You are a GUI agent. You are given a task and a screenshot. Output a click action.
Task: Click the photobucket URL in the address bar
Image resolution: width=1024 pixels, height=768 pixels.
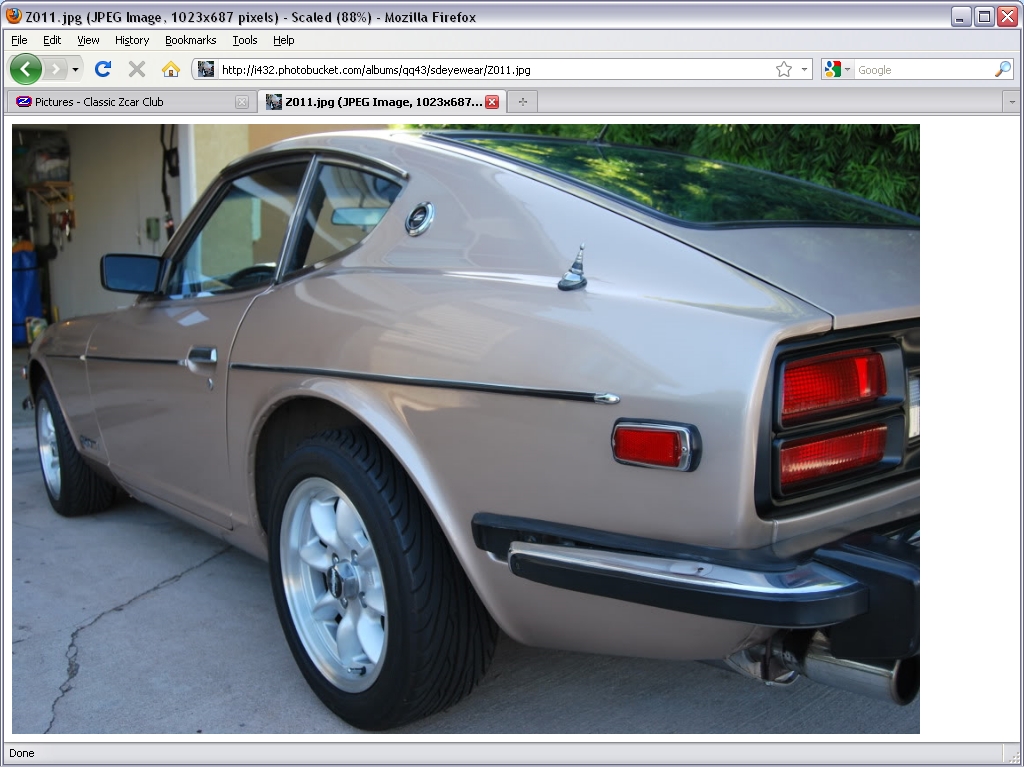click(376, 70)
